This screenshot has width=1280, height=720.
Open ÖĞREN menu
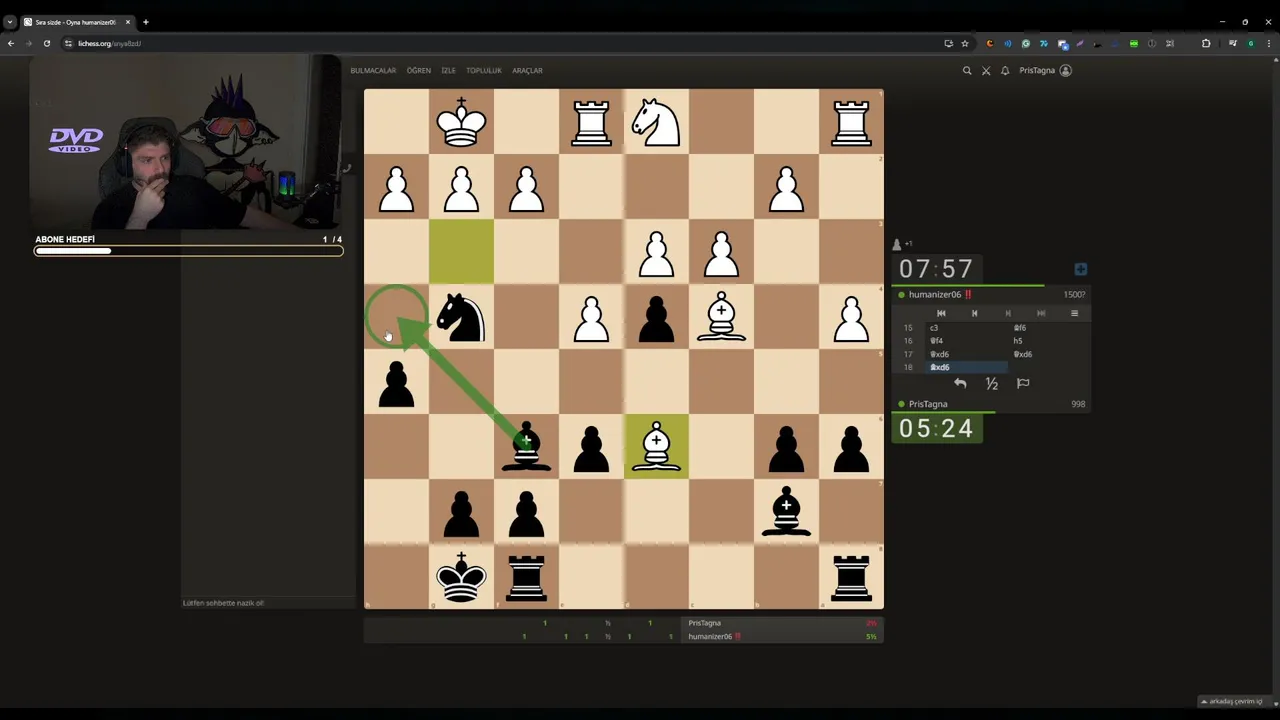(418, 70)
